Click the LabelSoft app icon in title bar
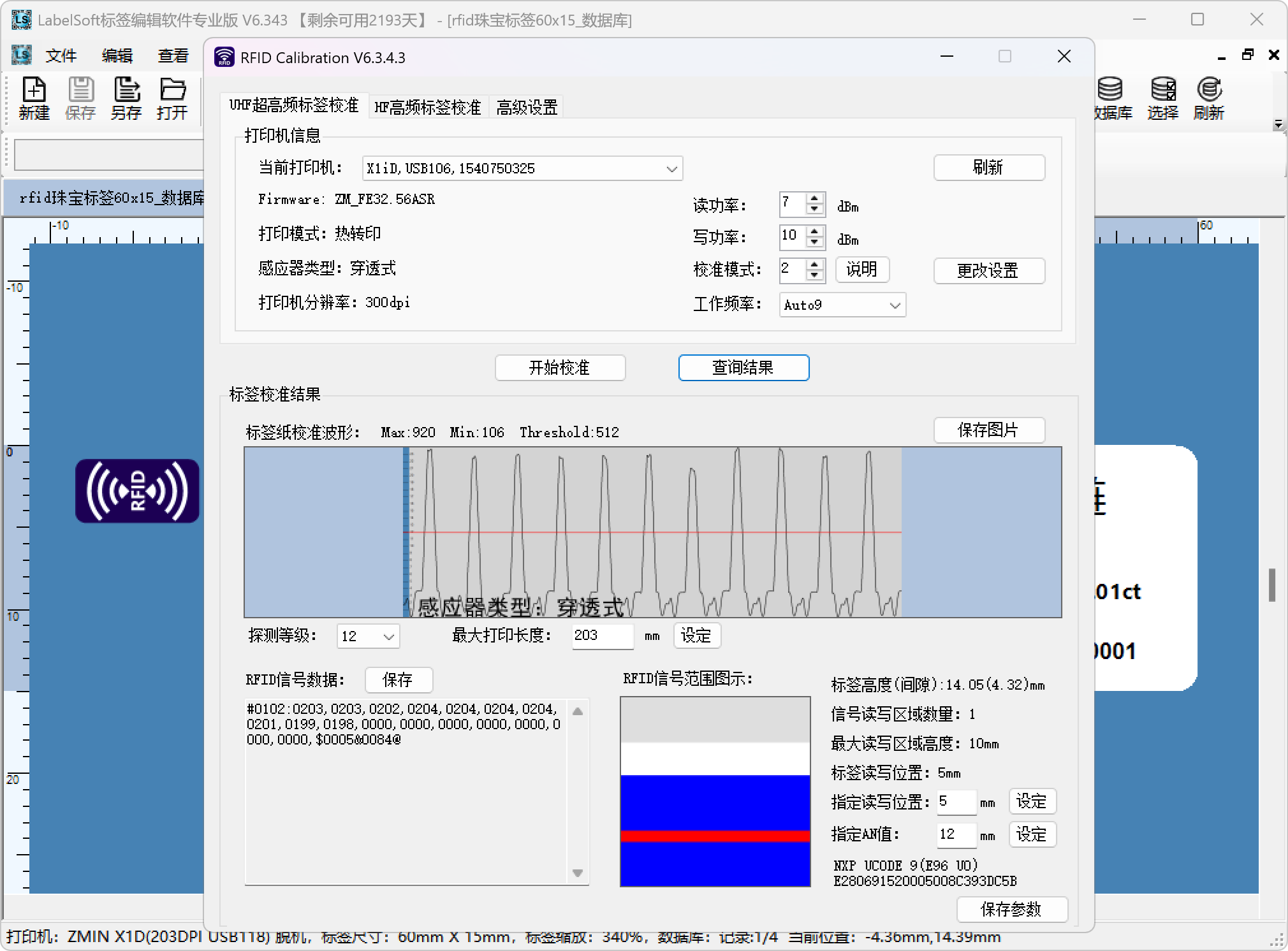 coord(21,20)
